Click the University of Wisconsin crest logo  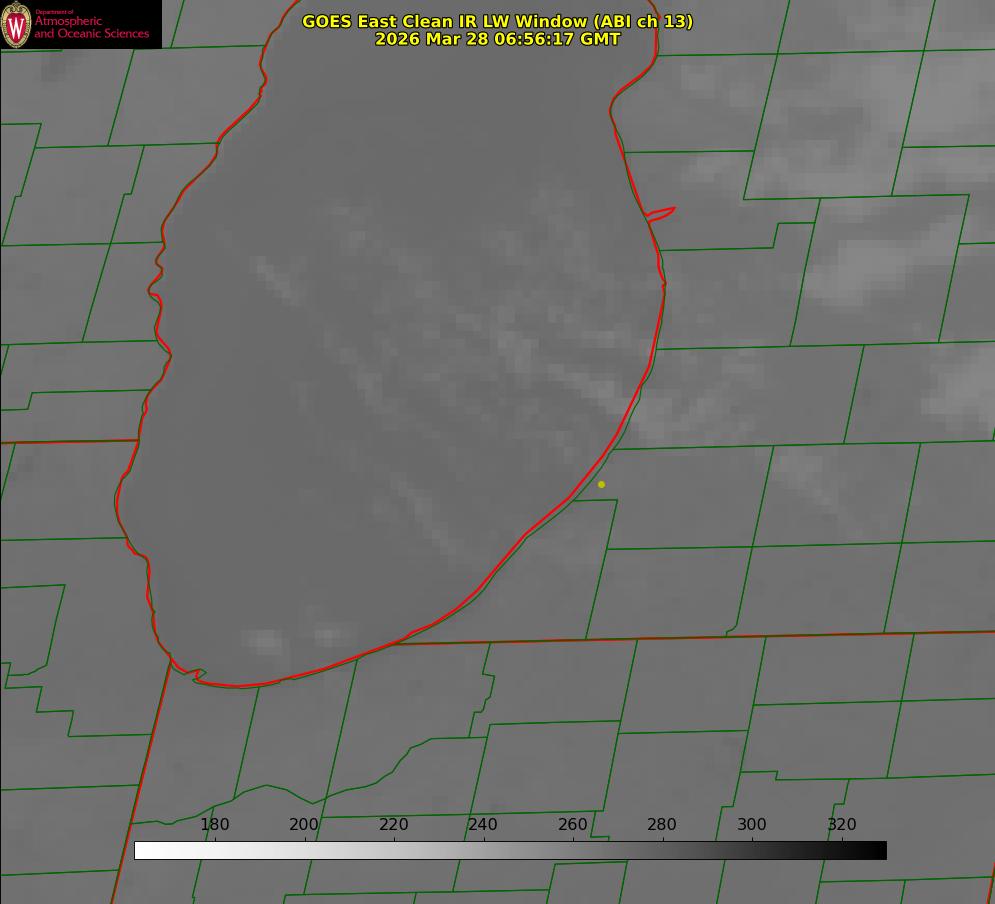pyautogui.click(x=16, y=24)
